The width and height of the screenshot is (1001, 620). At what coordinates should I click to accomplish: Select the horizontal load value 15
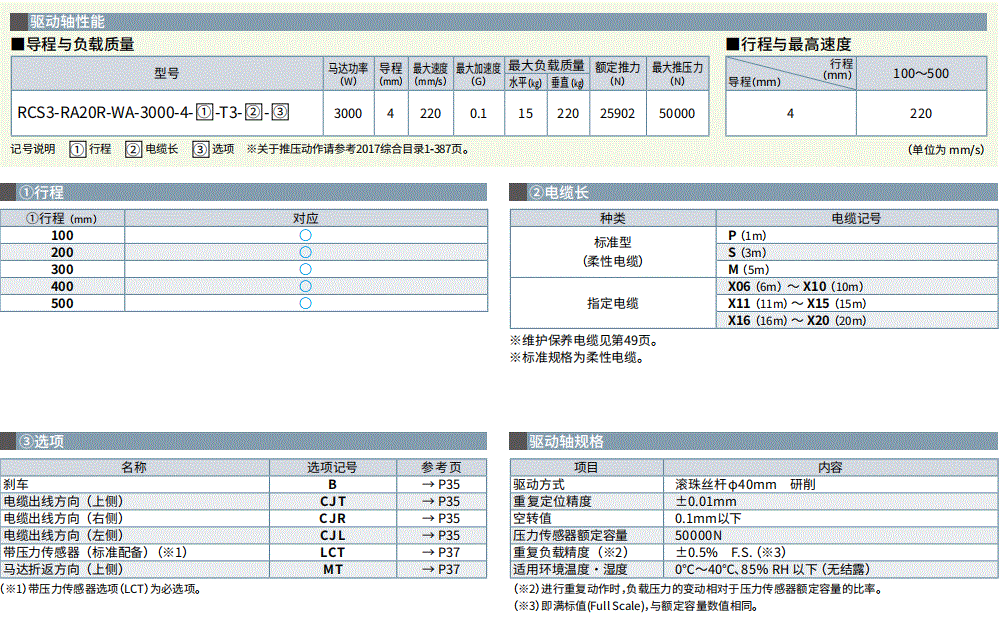point(525,114)
